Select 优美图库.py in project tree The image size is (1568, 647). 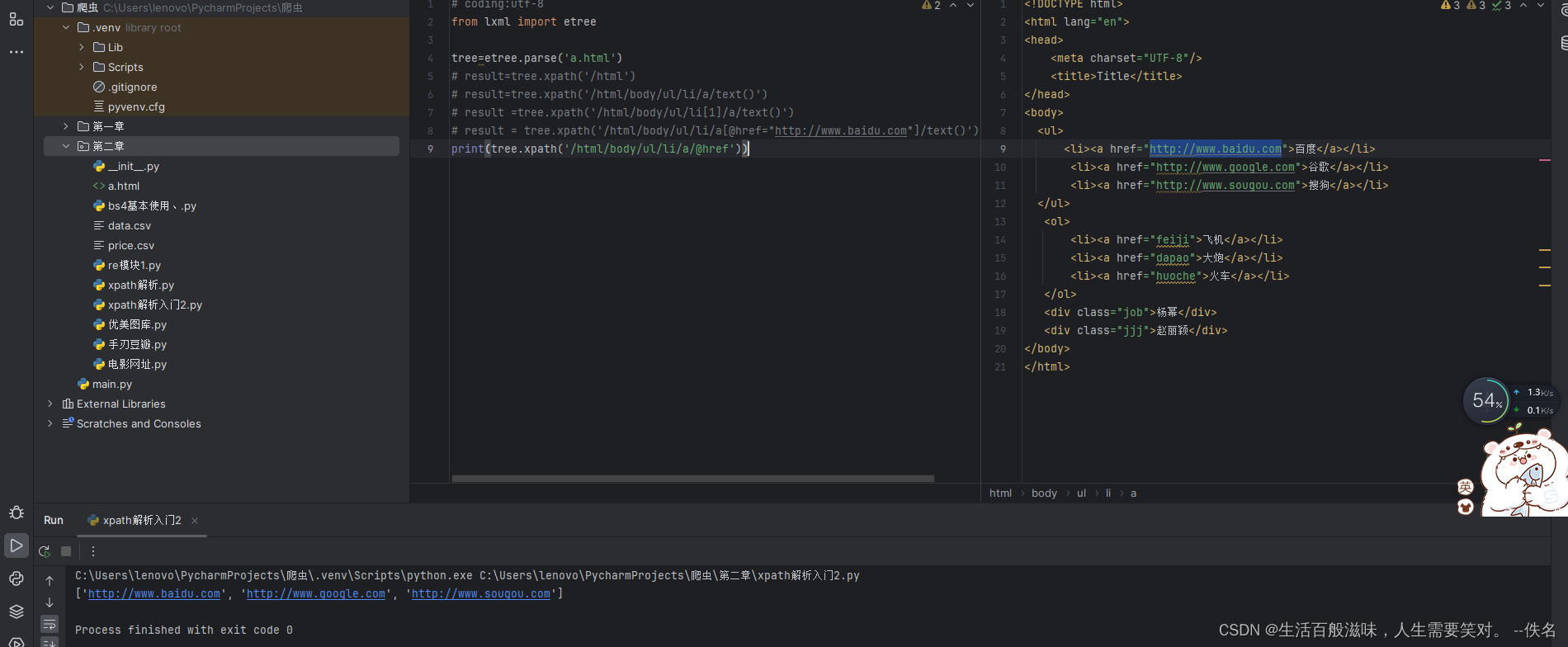tap(130, 324)
